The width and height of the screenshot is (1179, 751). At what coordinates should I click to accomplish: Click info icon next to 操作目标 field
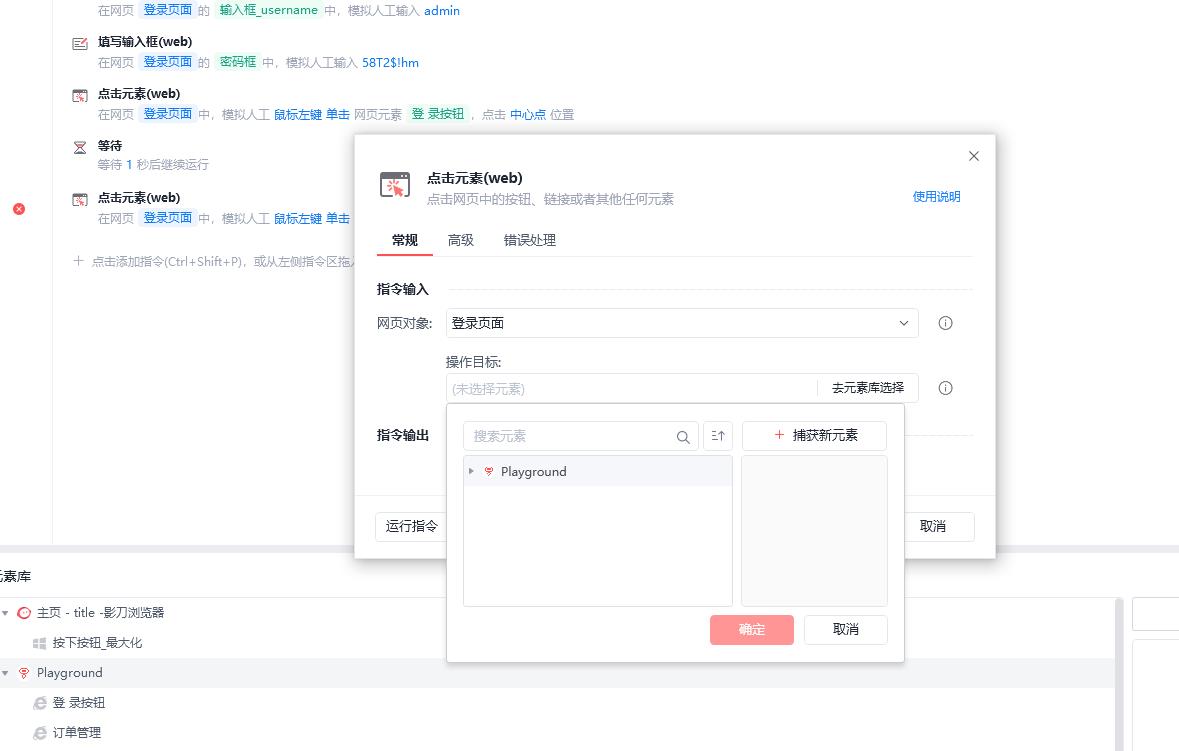(945, 388)
